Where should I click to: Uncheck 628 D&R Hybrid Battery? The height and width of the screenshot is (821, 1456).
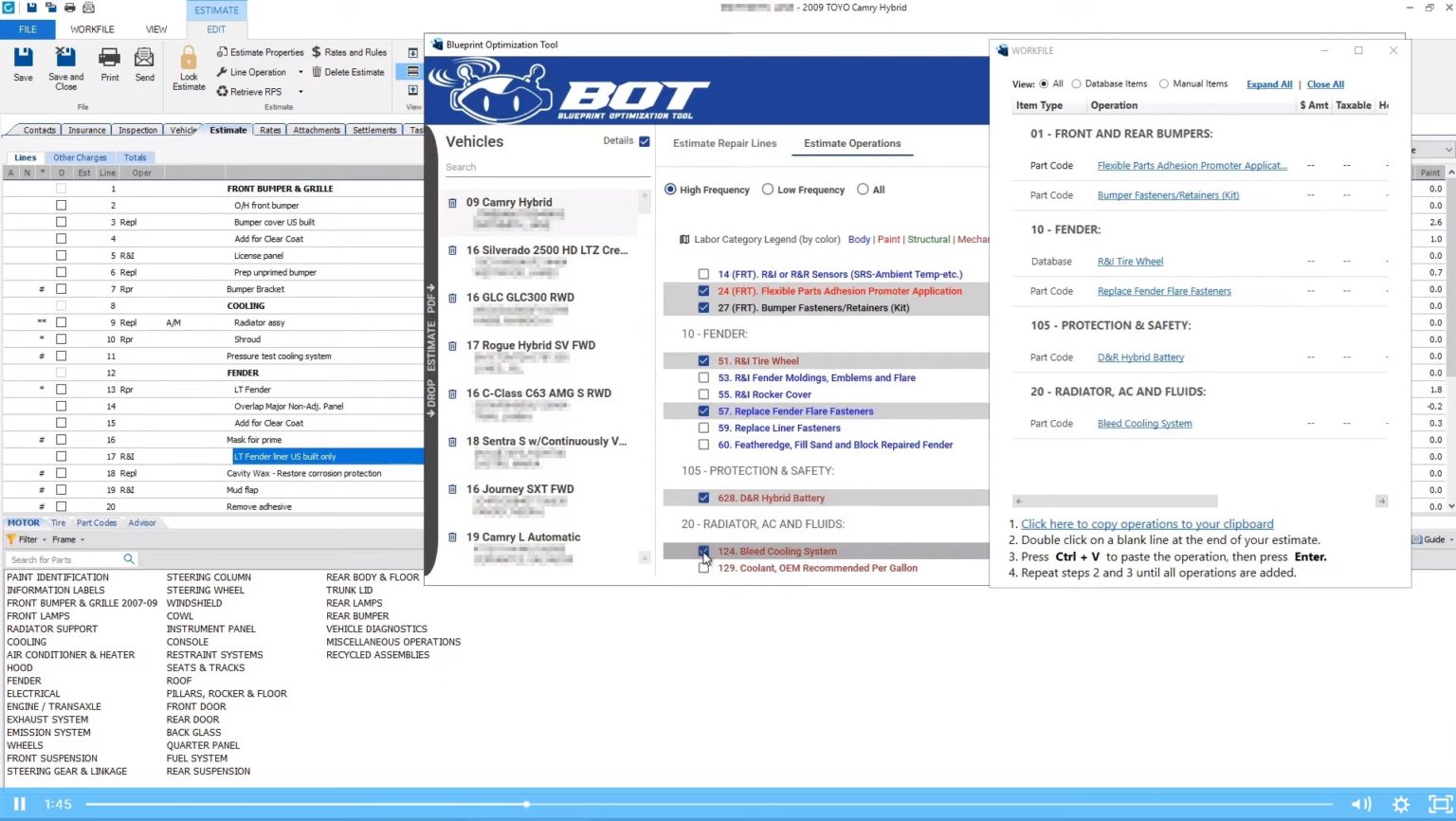703,498
